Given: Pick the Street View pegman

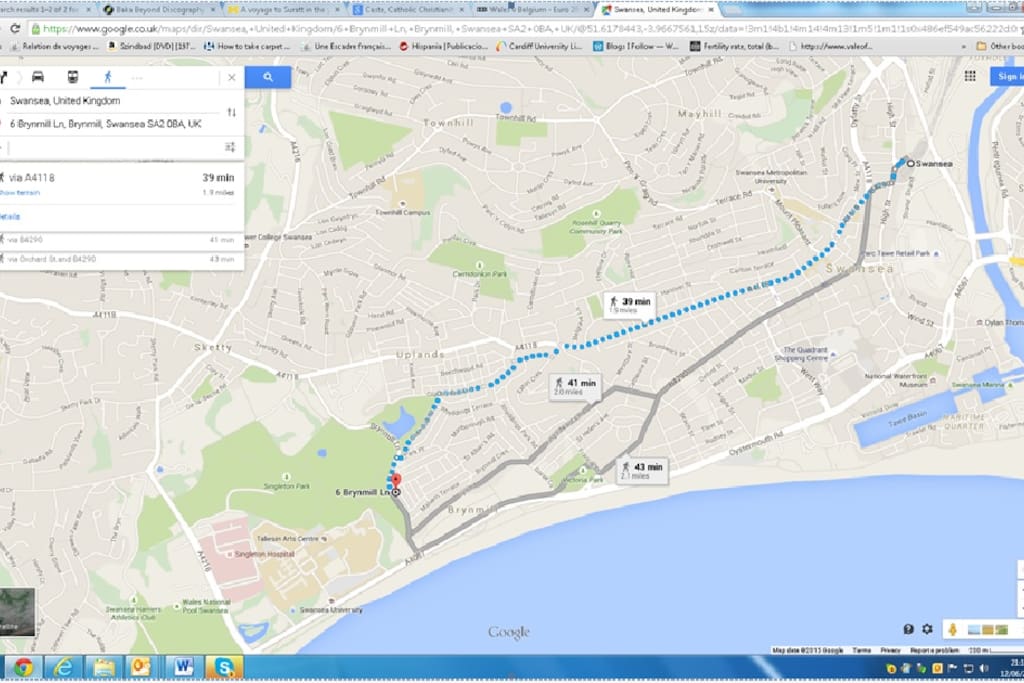Looking at the screenshot, I should click(x=953, y=629).
